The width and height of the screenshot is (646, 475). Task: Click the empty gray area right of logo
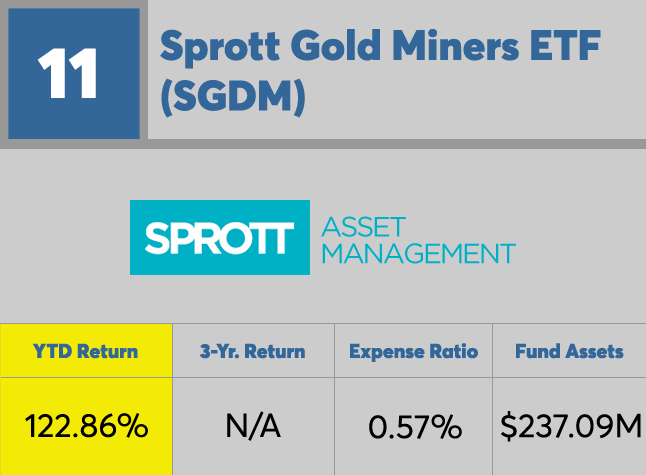coord(580,238)
